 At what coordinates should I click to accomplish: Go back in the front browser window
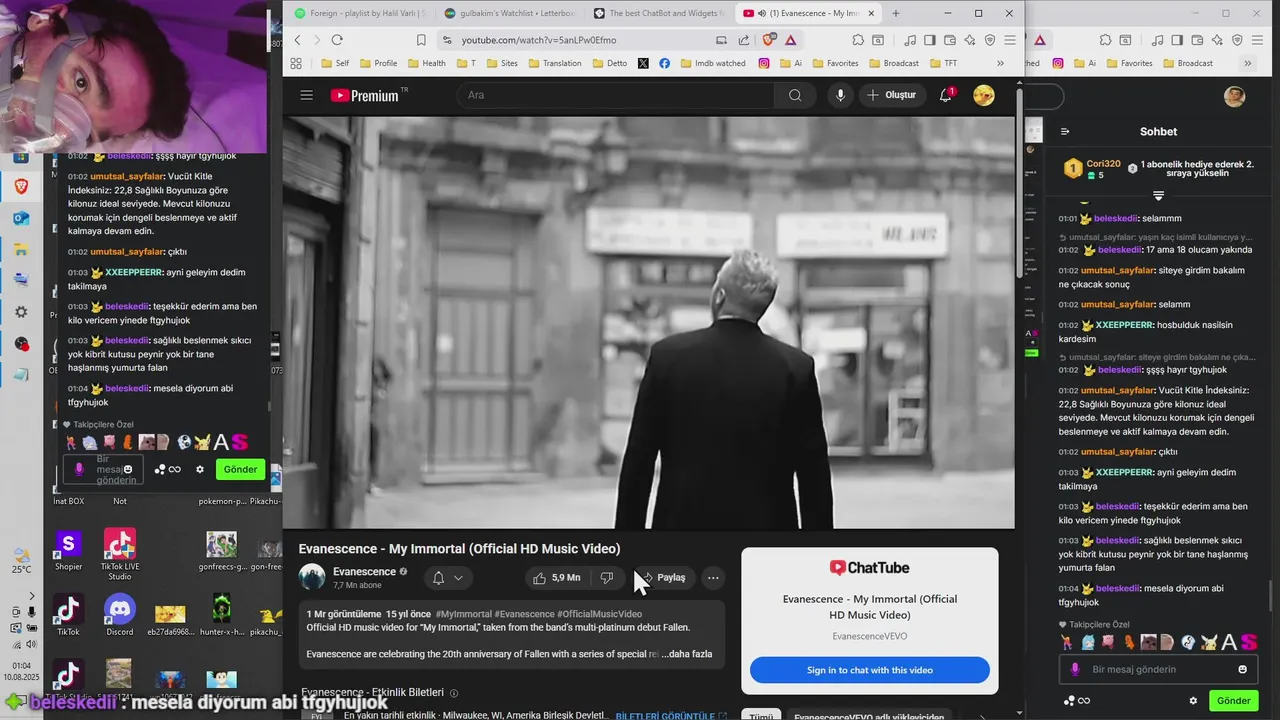click(x=297, y=40)
